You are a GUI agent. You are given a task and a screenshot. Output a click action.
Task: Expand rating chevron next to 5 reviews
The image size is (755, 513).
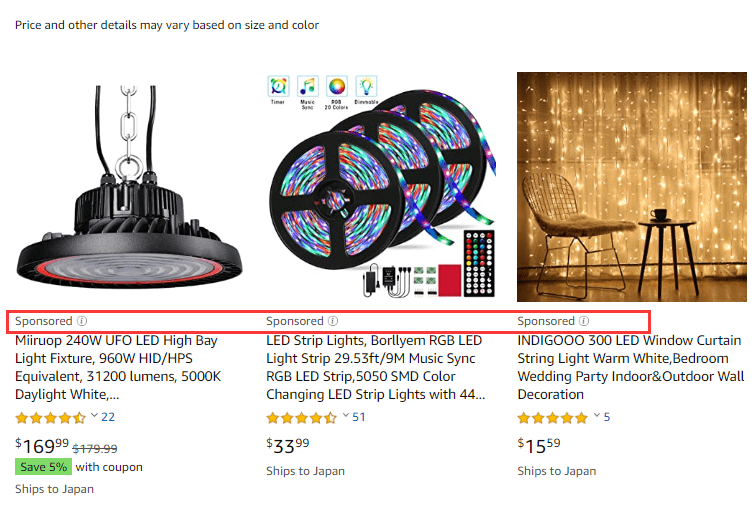tap(597, 415)
